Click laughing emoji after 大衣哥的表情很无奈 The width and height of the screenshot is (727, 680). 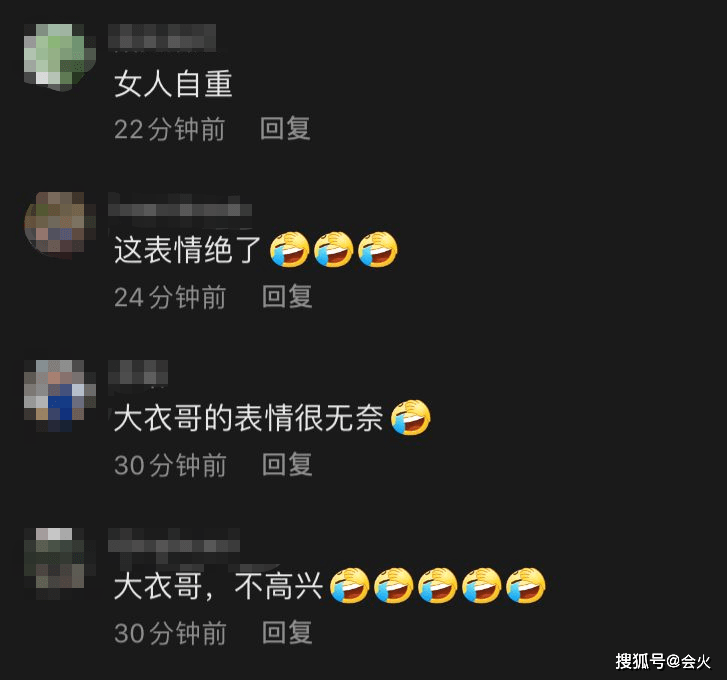point(411,417)
